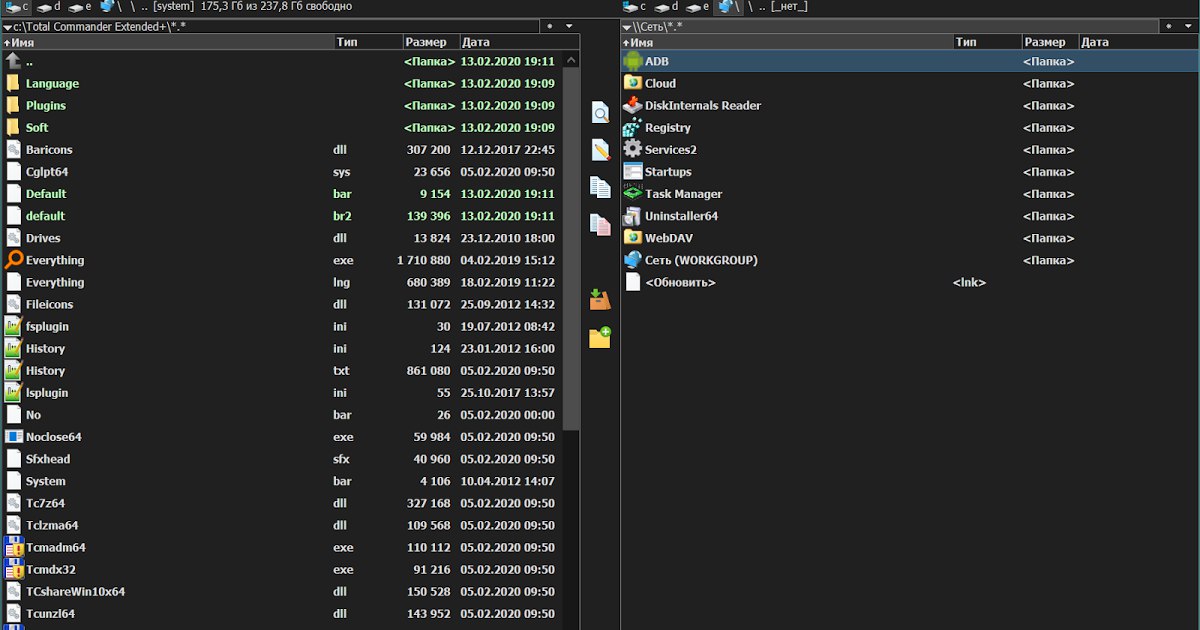This screenshot has width=1200, height=630.
Task: Open DiskInternals Reader plugin
Action: (909, 105)
